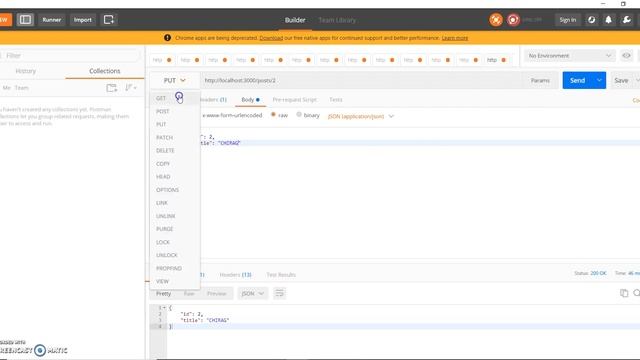Expand the Send button dropdown arrow
The height and width of the screenshot is (360, 640).
(599, 80)
